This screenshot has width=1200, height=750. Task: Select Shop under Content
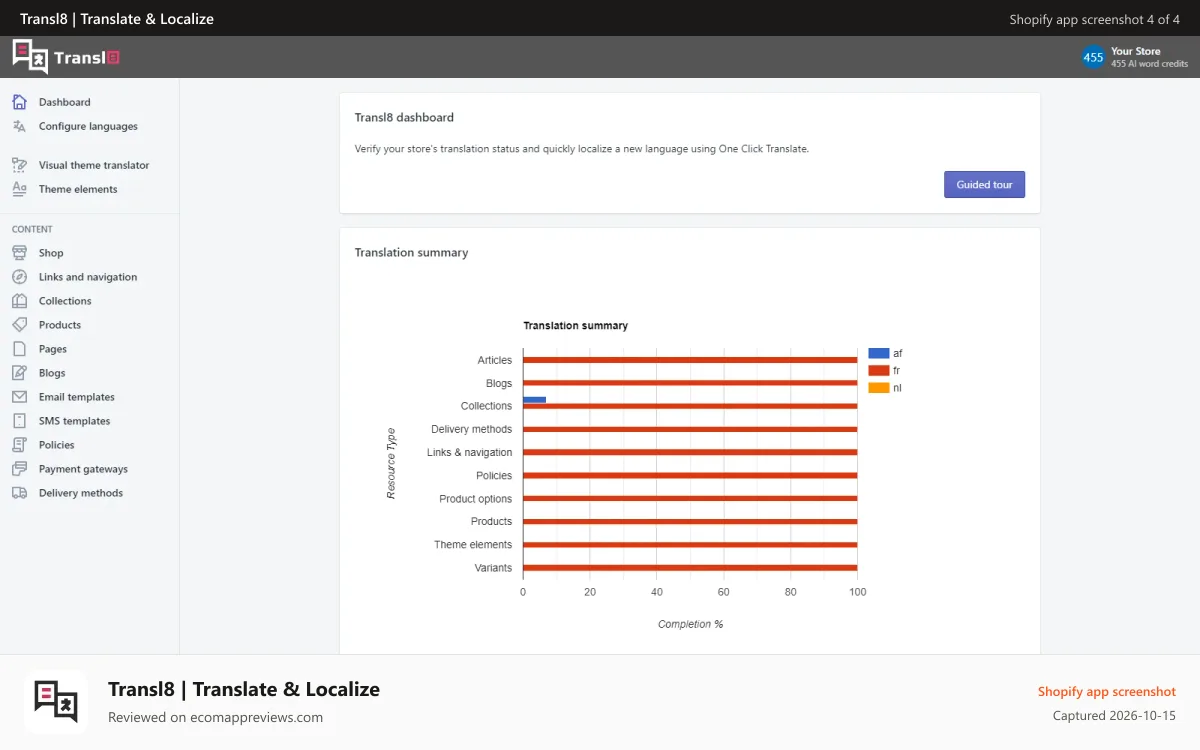pos(51,253)
